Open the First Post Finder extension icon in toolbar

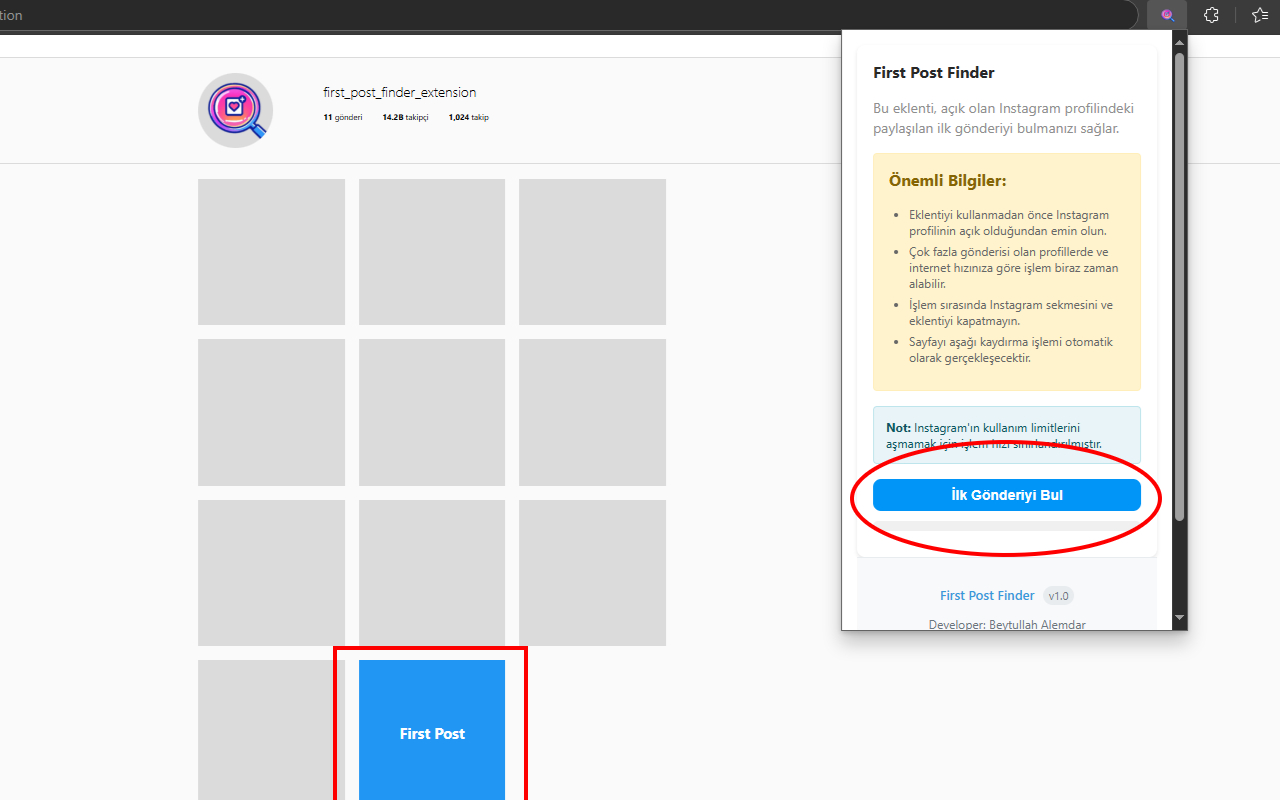1167,15
